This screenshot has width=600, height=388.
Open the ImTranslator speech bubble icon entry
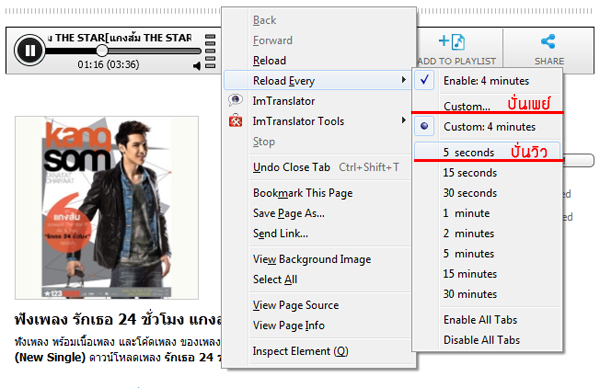point(235,100)
